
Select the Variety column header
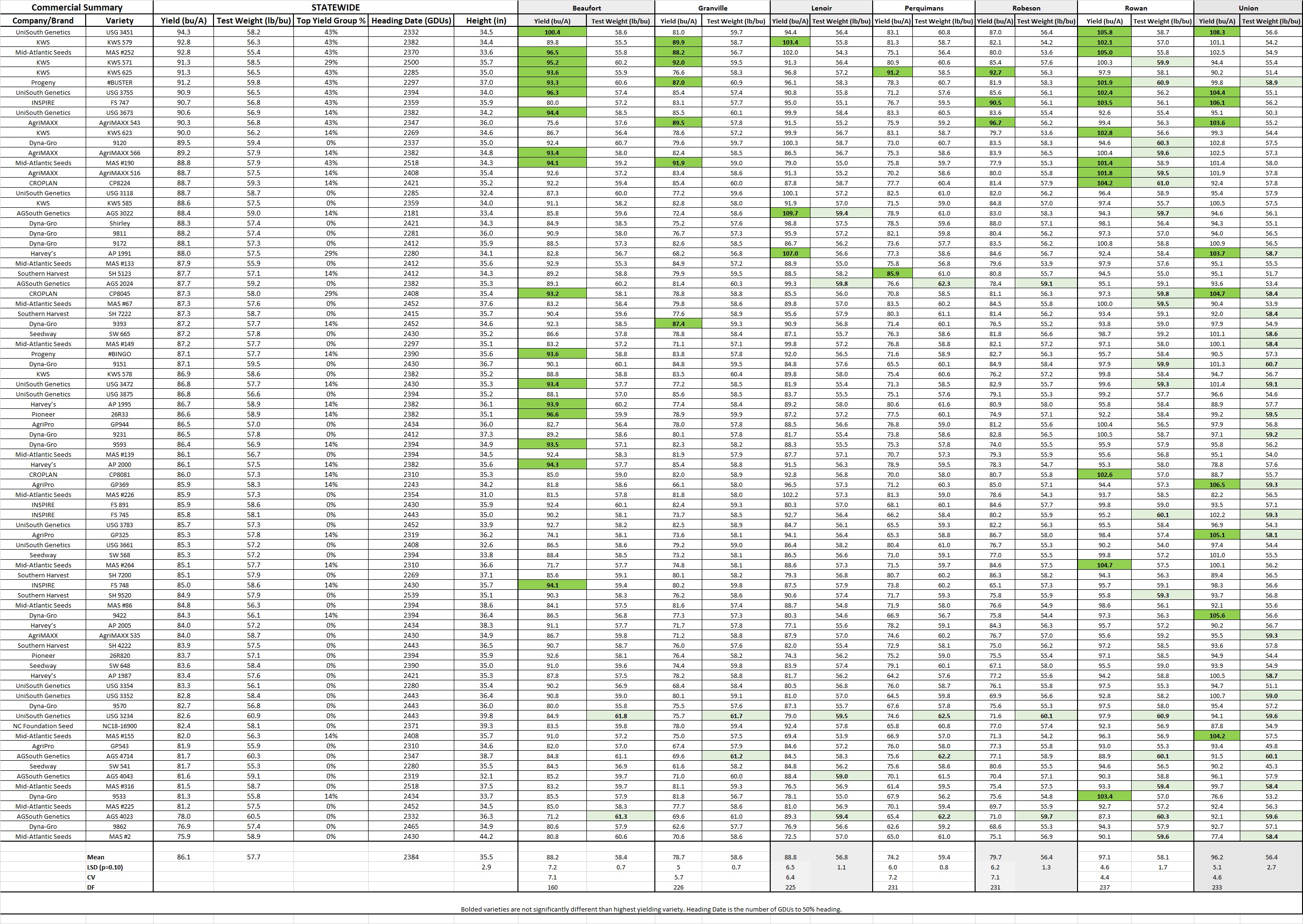coord(120,21)
